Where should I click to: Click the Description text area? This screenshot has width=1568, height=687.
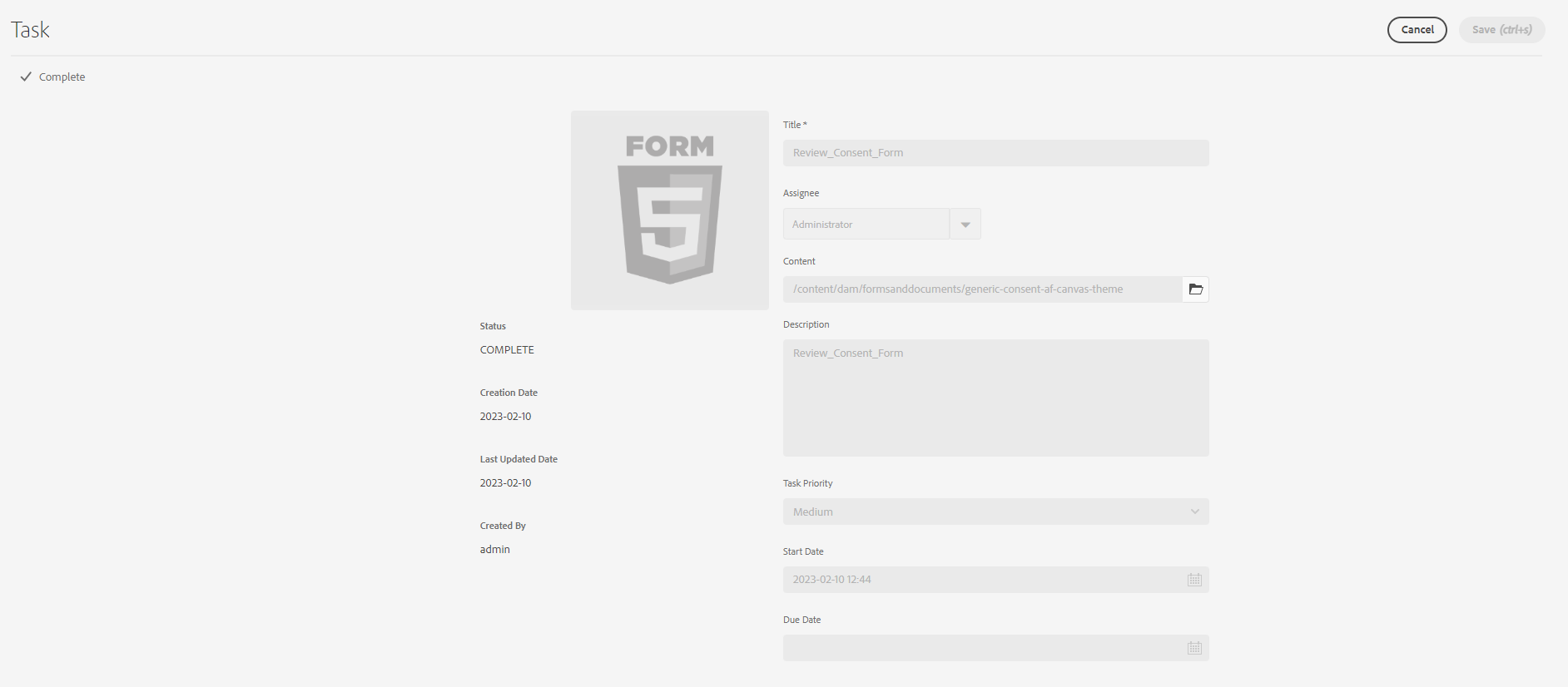(995, 398)
